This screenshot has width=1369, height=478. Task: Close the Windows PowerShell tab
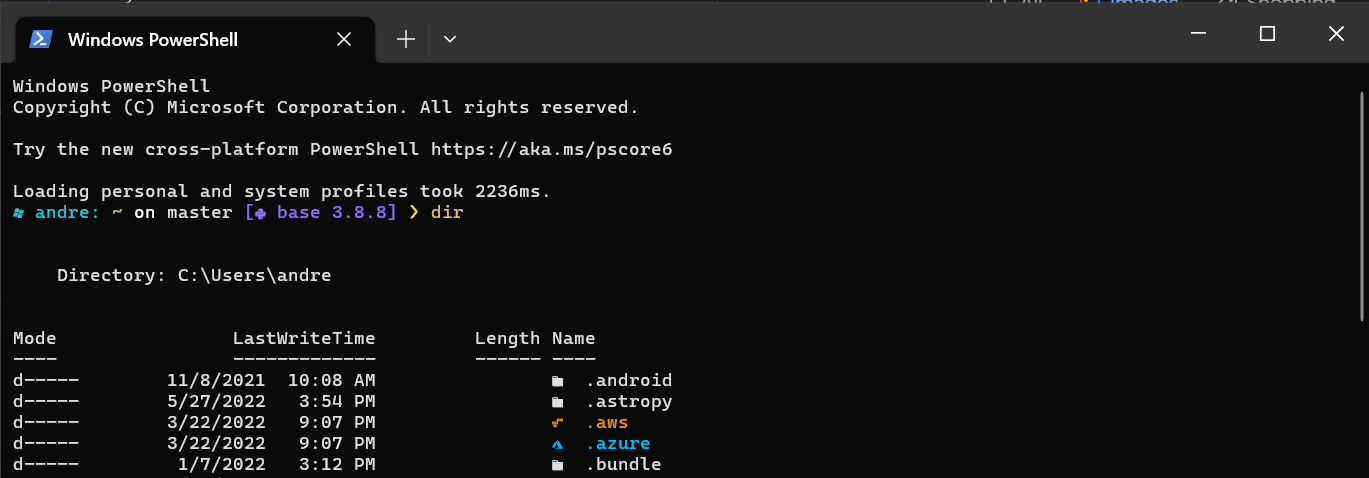click(x=344, y=40)
